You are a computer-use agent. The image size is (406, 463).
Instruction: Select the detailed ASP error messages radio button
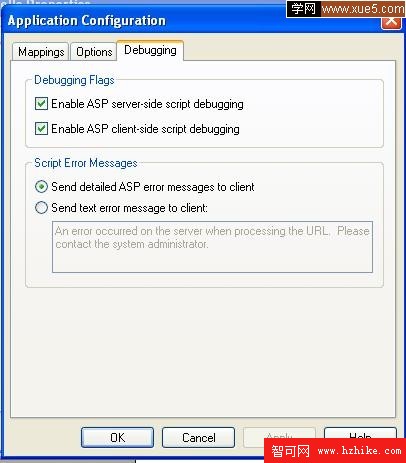click(x=41, y=187)
